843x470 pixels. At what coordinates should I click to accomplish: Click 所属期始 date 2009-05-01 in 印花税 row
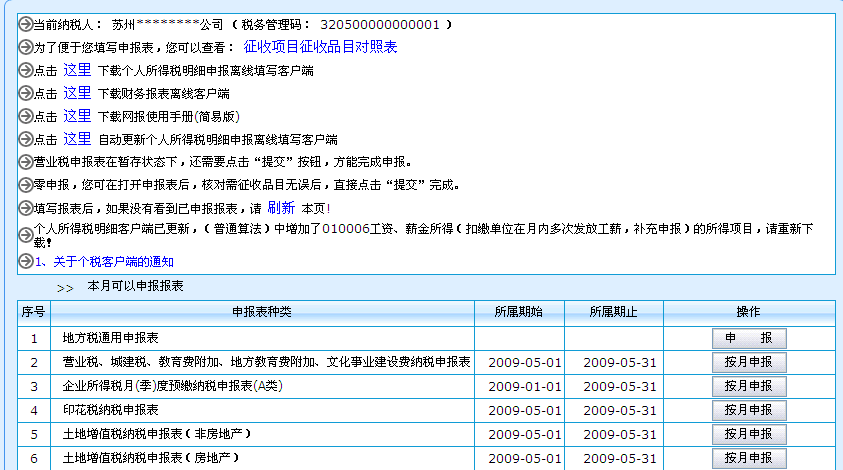pos(525,411)
